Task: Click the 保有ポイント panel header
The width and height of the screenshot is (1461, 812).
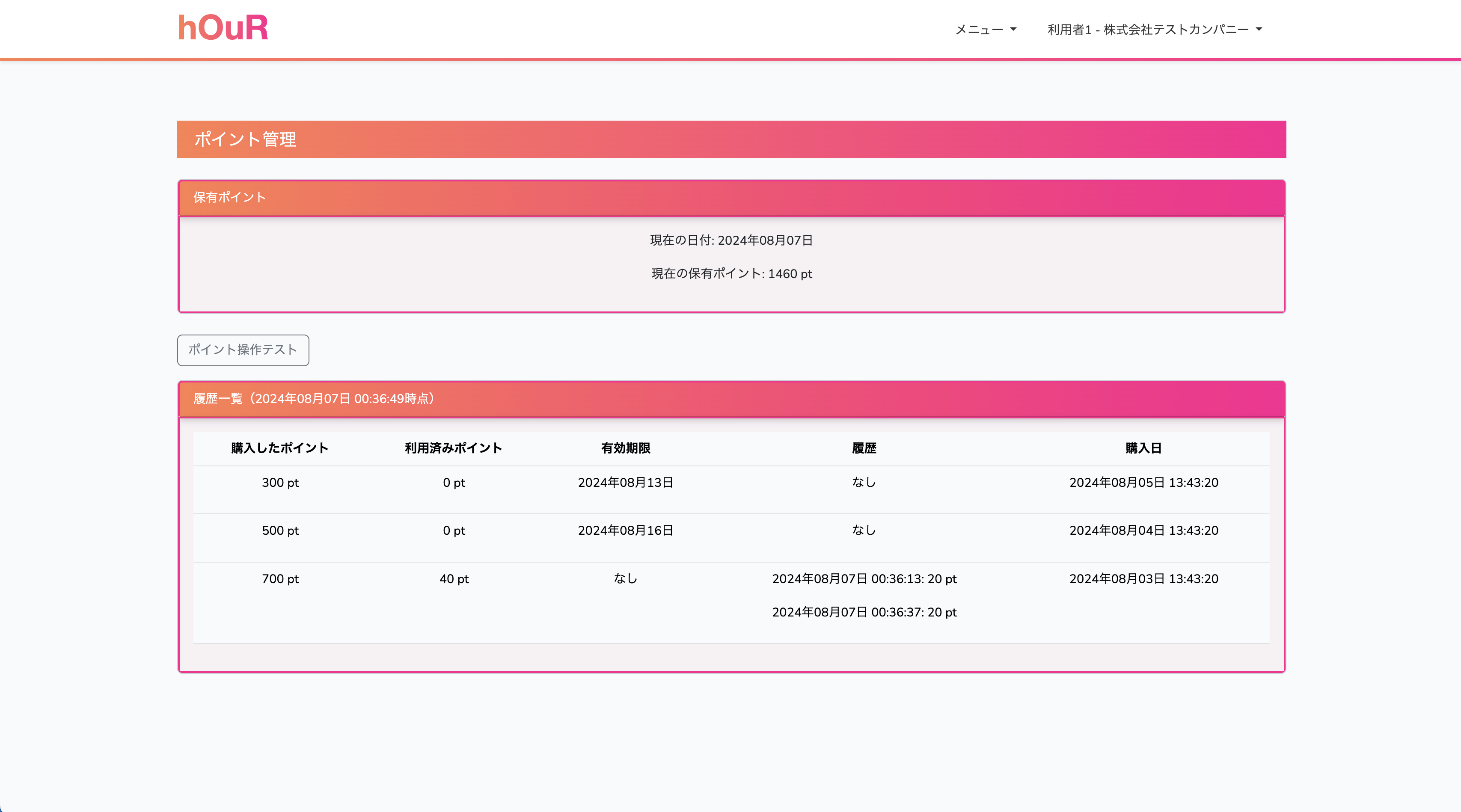Action: [732, 197]
